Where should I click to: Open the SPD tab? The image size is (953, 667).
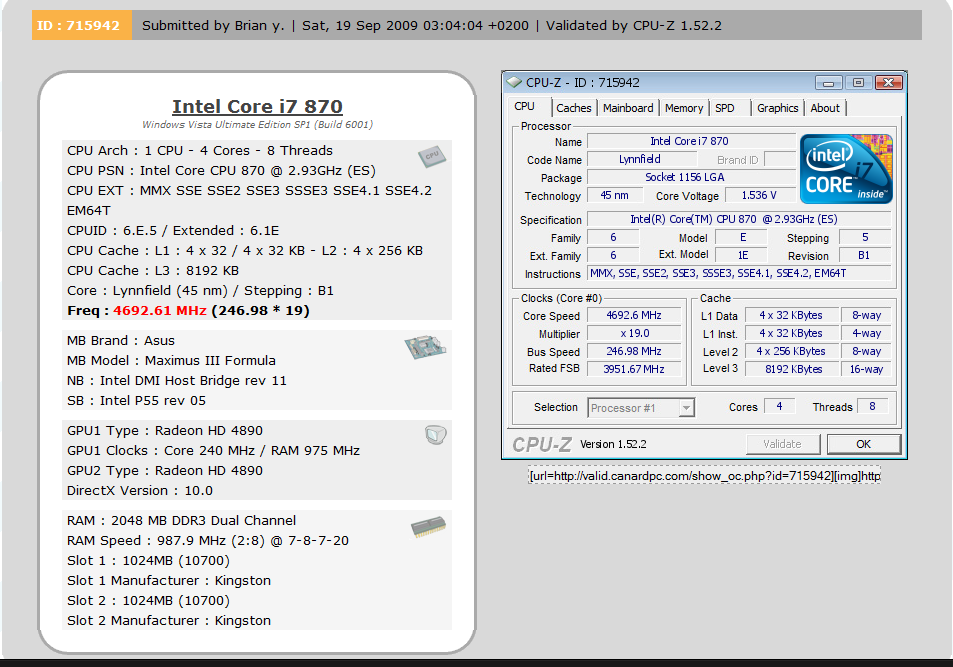pos(724,108)
